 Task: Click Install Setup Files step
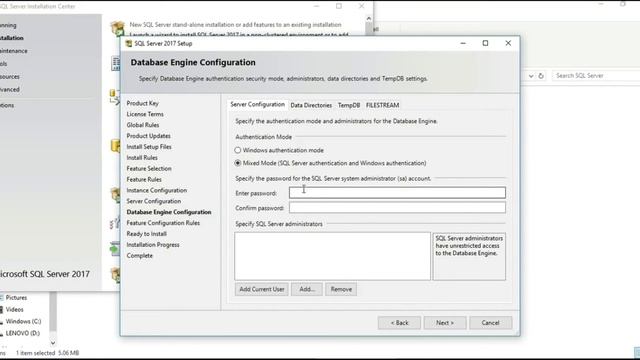click(x=149, y=147)
